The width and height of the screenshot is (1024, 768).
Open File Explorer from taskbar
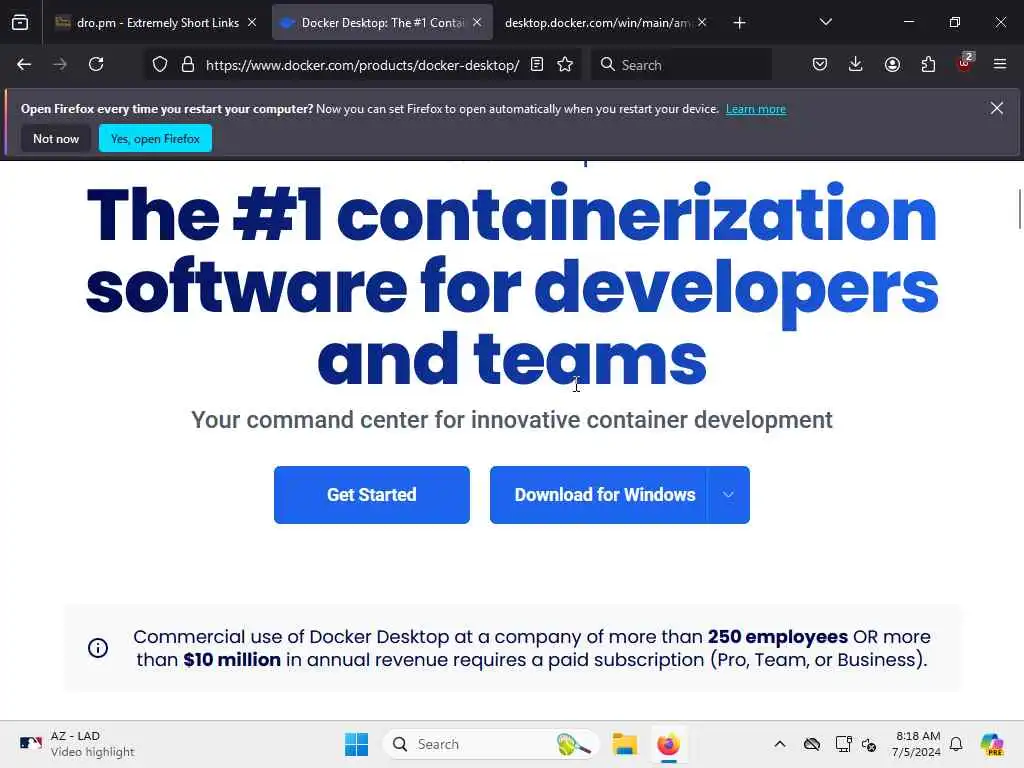click(624, 744)
